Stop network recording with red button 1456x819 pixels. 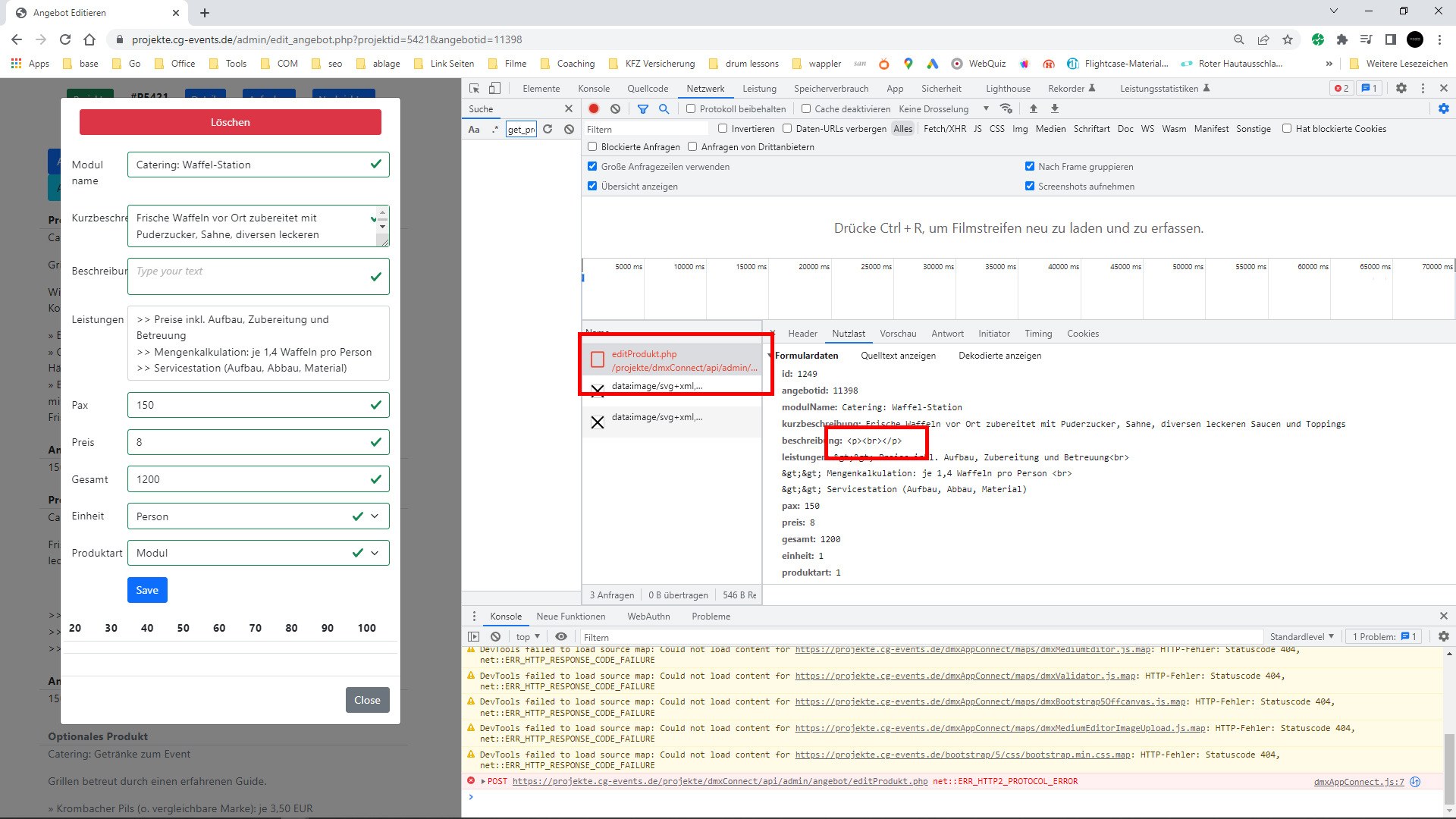click(x=594, y=109)
